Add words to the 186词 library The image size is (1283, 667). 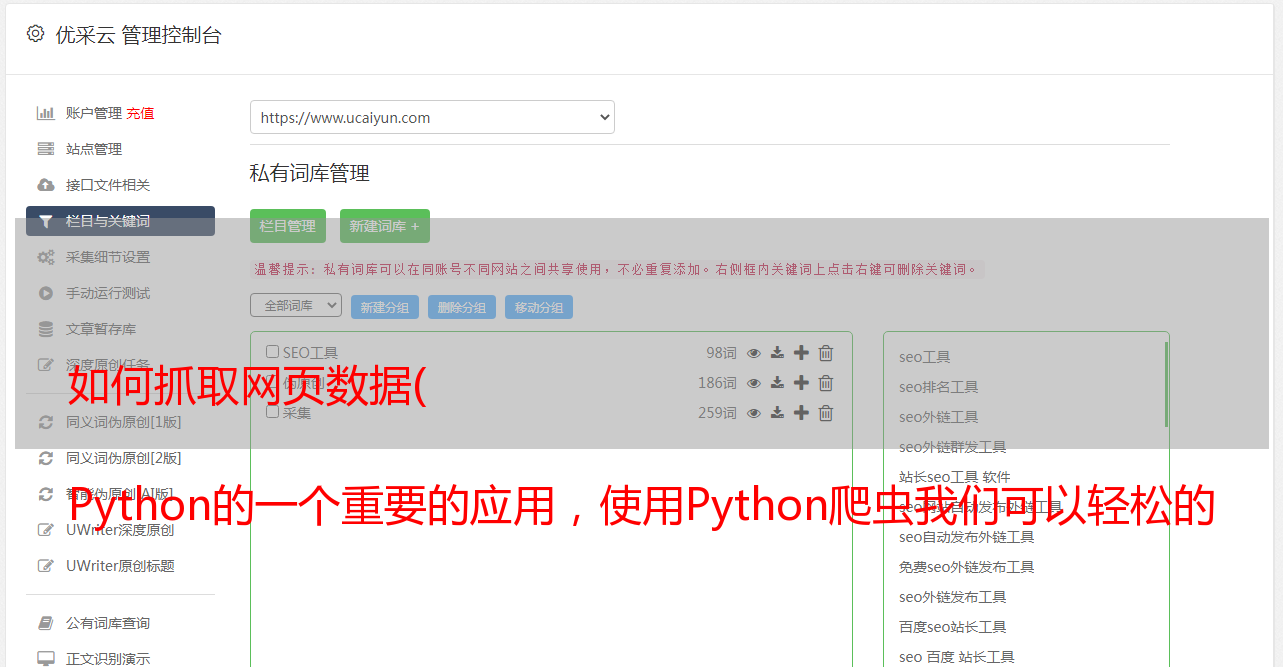pyautogui.click(x=801, y=383)
